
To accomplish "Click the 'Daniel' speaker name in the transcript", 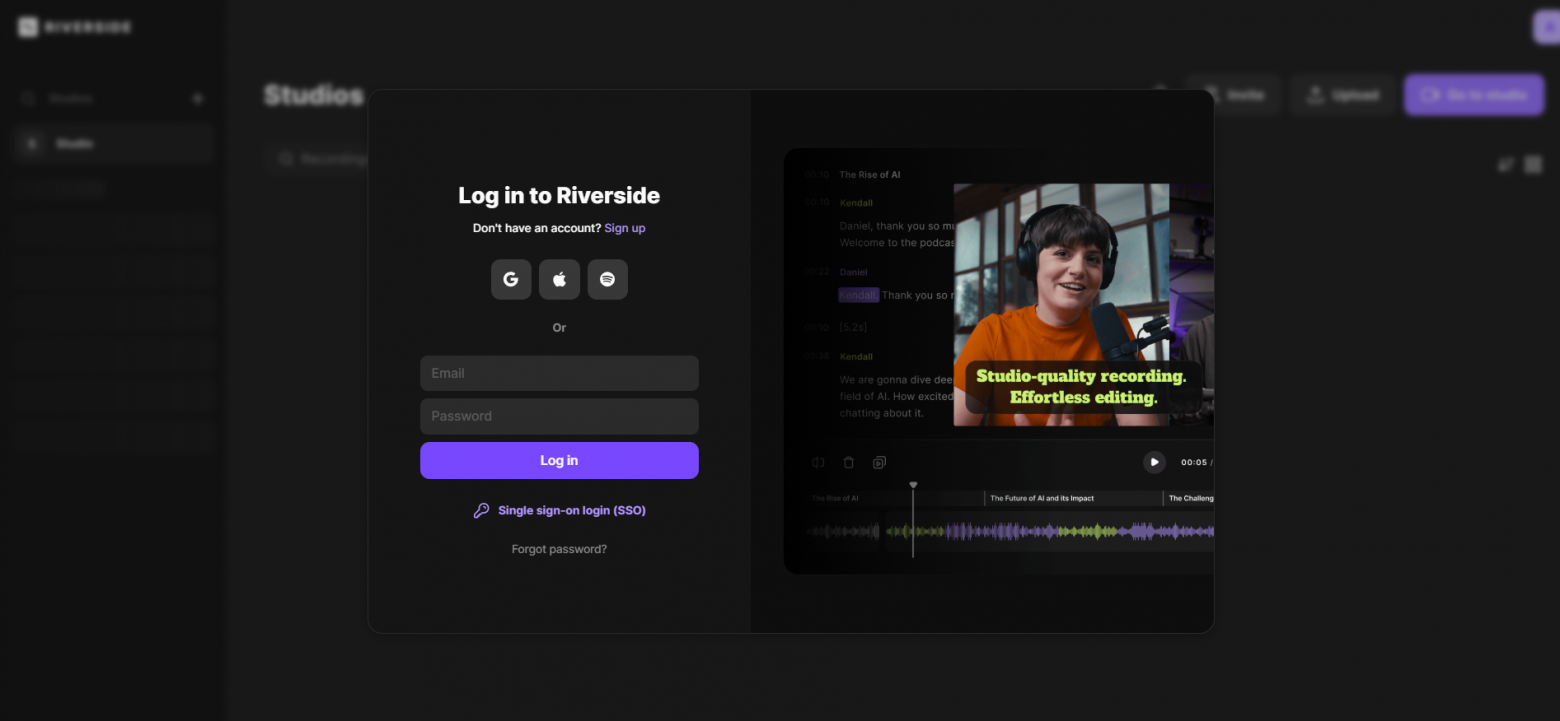I will [x=853, y=272].
